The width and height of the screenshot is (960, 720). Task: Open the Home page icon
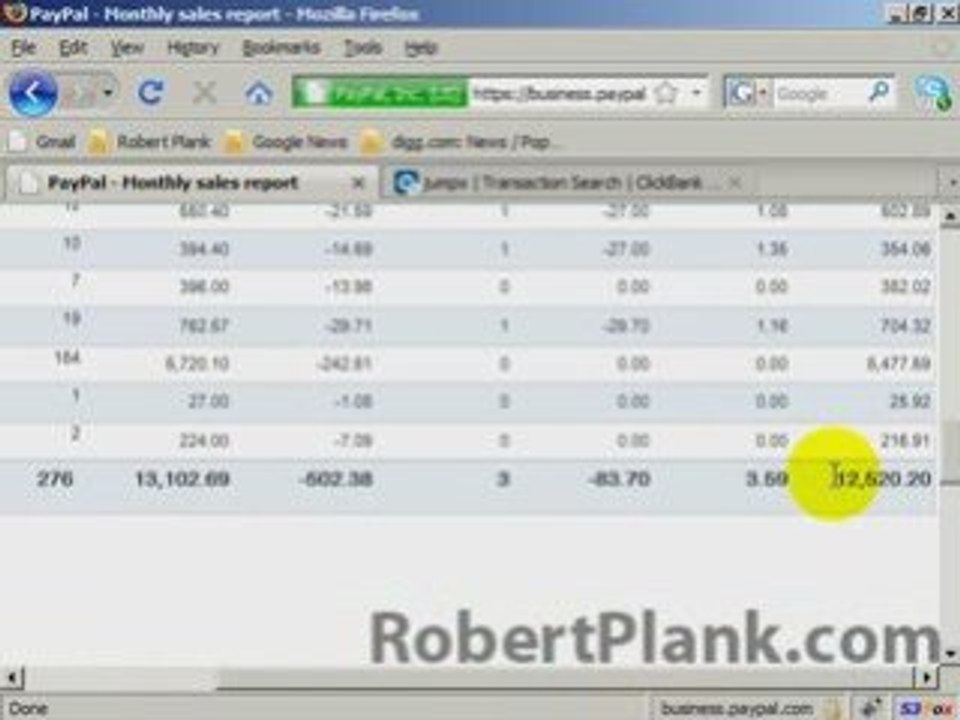(x=258, y=94)
